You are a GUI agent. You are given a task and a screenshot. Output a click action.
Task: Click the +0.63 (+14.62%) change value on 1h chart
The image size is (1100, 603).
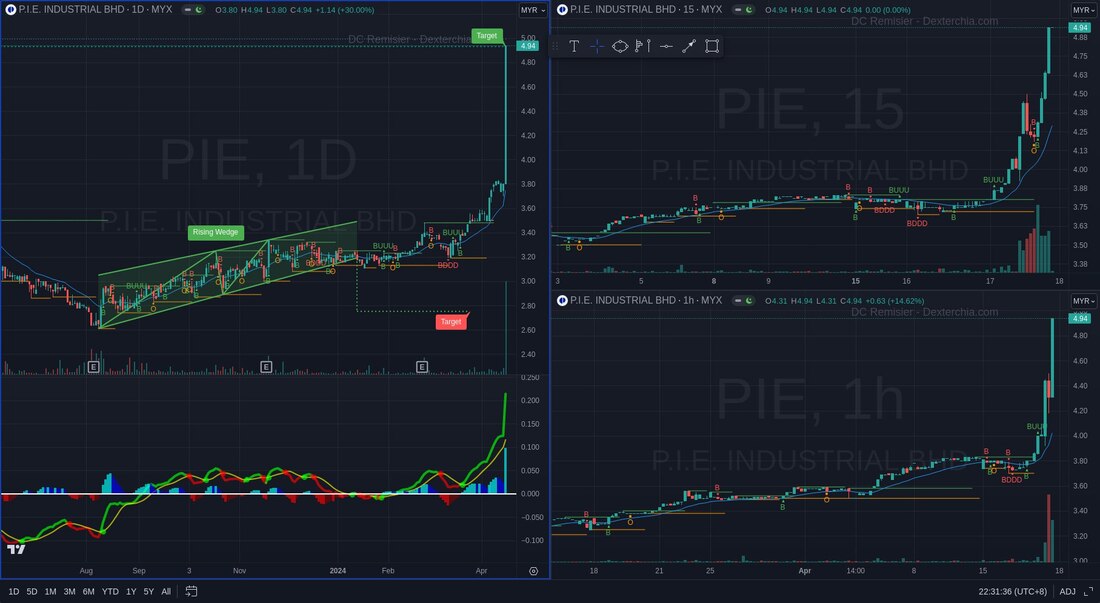(894, 301)
